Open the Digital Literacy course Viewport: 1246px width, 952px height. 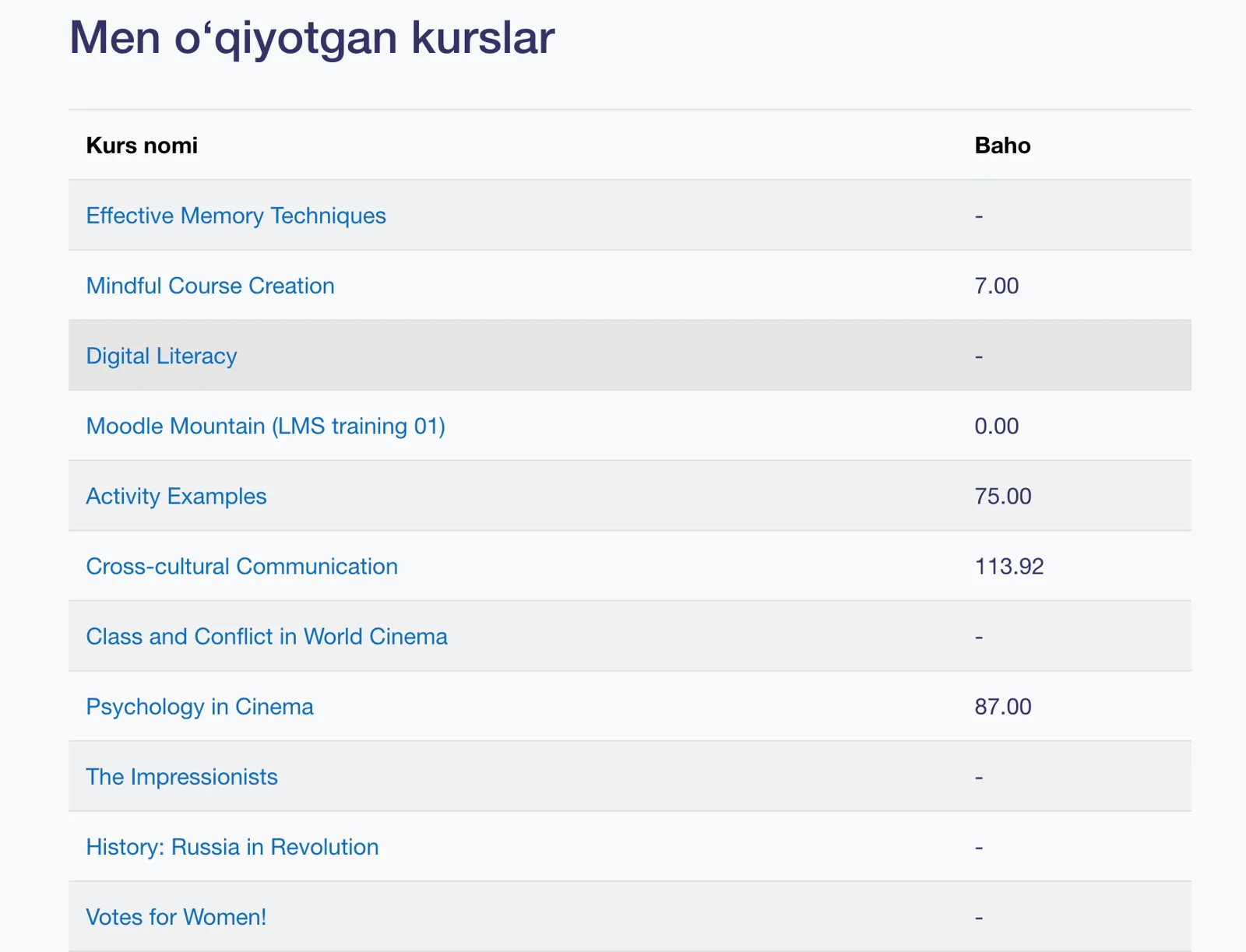coord(161,356)
